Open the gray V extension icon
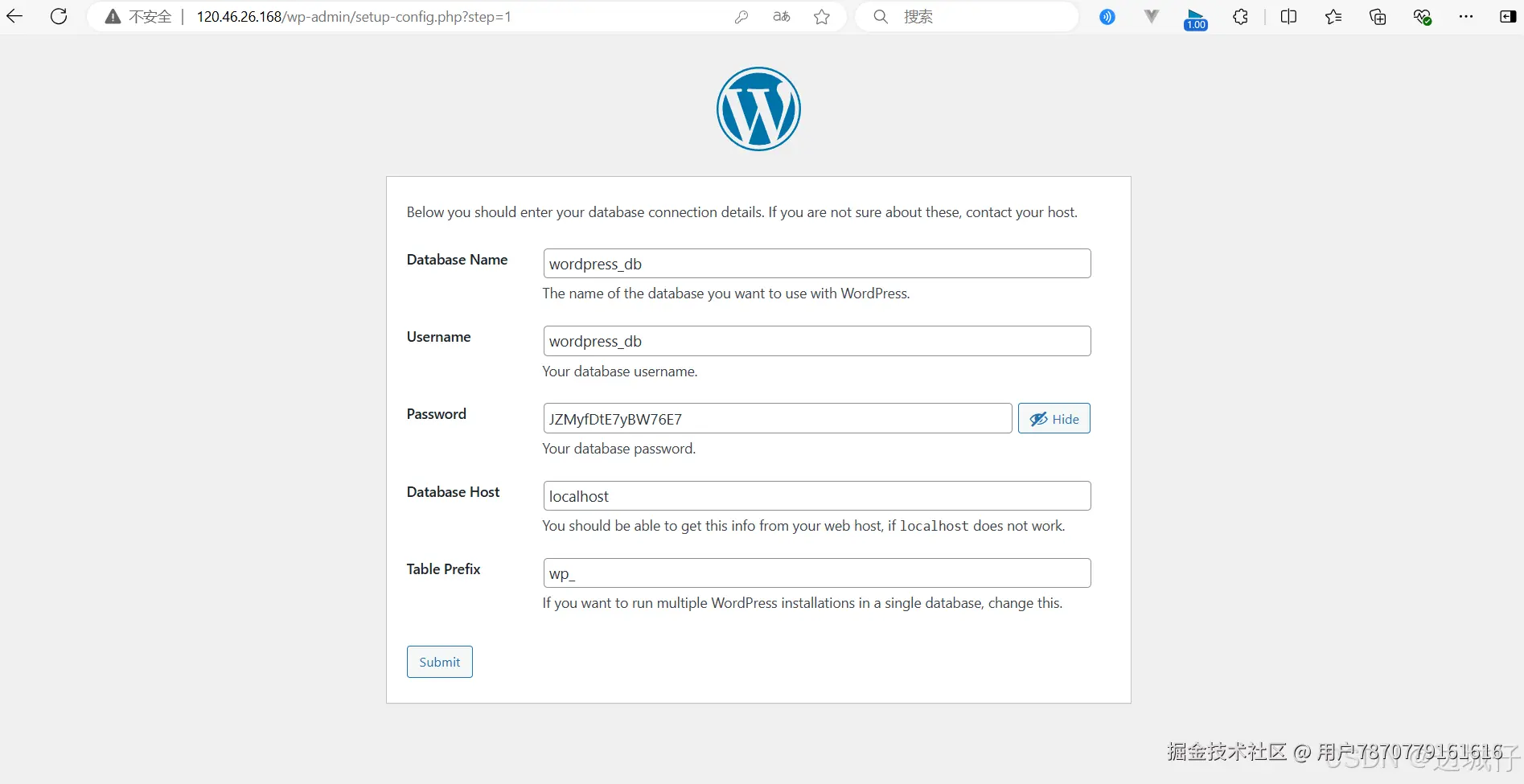The image size is (1524, 784). (1152, 17)
